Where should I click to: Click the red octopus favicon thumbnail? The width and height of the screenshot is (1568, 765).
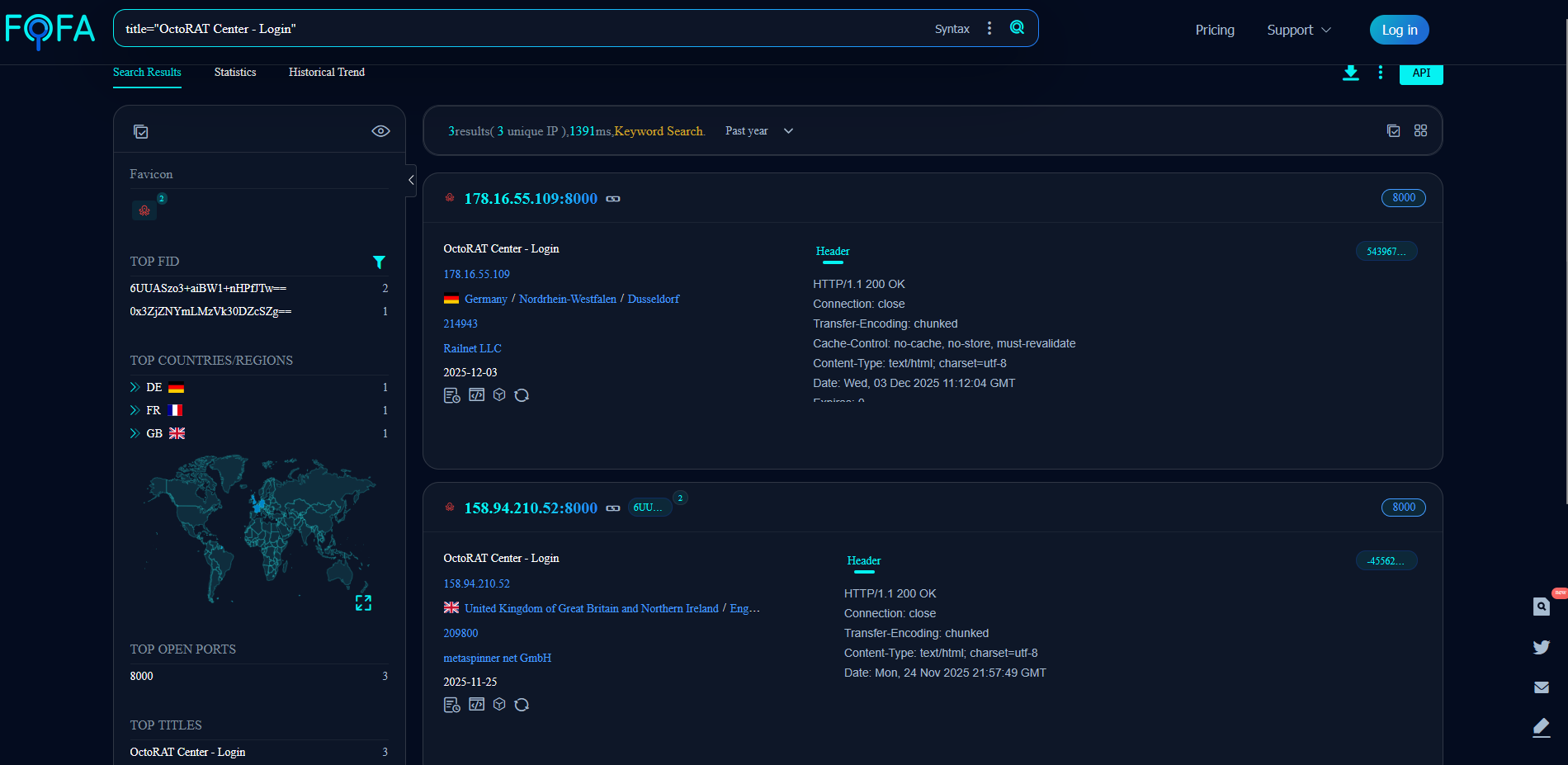pos(144,210)
